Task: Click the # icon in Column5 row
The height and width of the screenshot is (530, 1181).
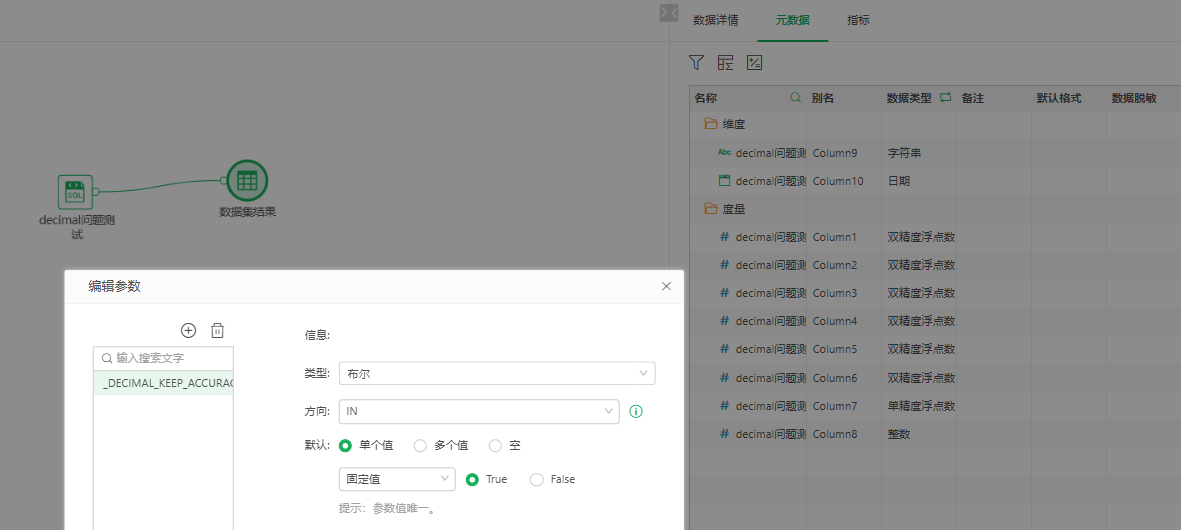Action: coord(725,349)
